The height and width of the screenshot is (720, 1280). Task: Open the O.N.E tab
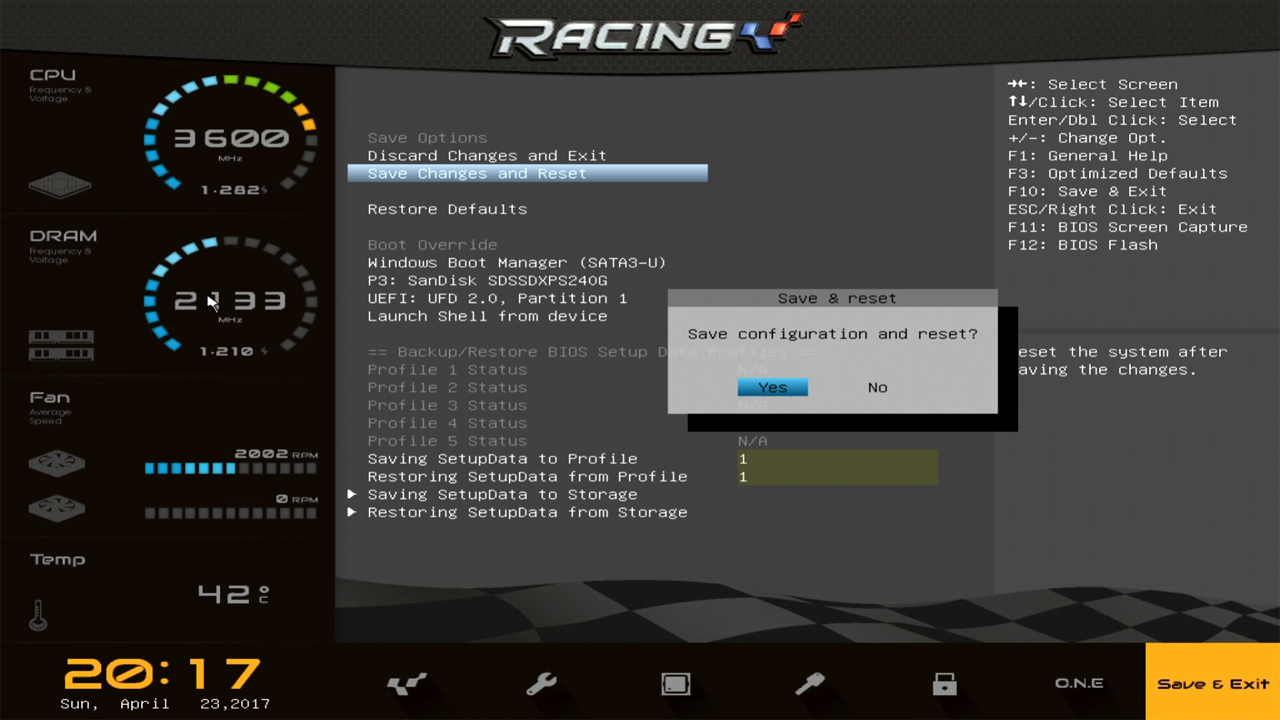(x=1079, y=683)
